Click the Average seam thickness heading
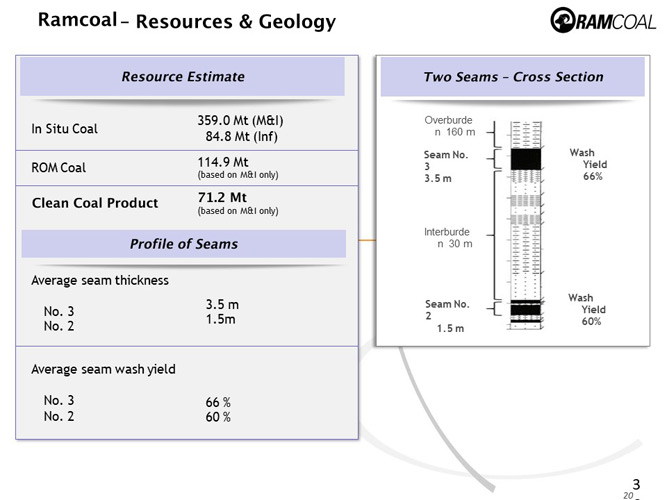667x500 pixels. (100, 280)
